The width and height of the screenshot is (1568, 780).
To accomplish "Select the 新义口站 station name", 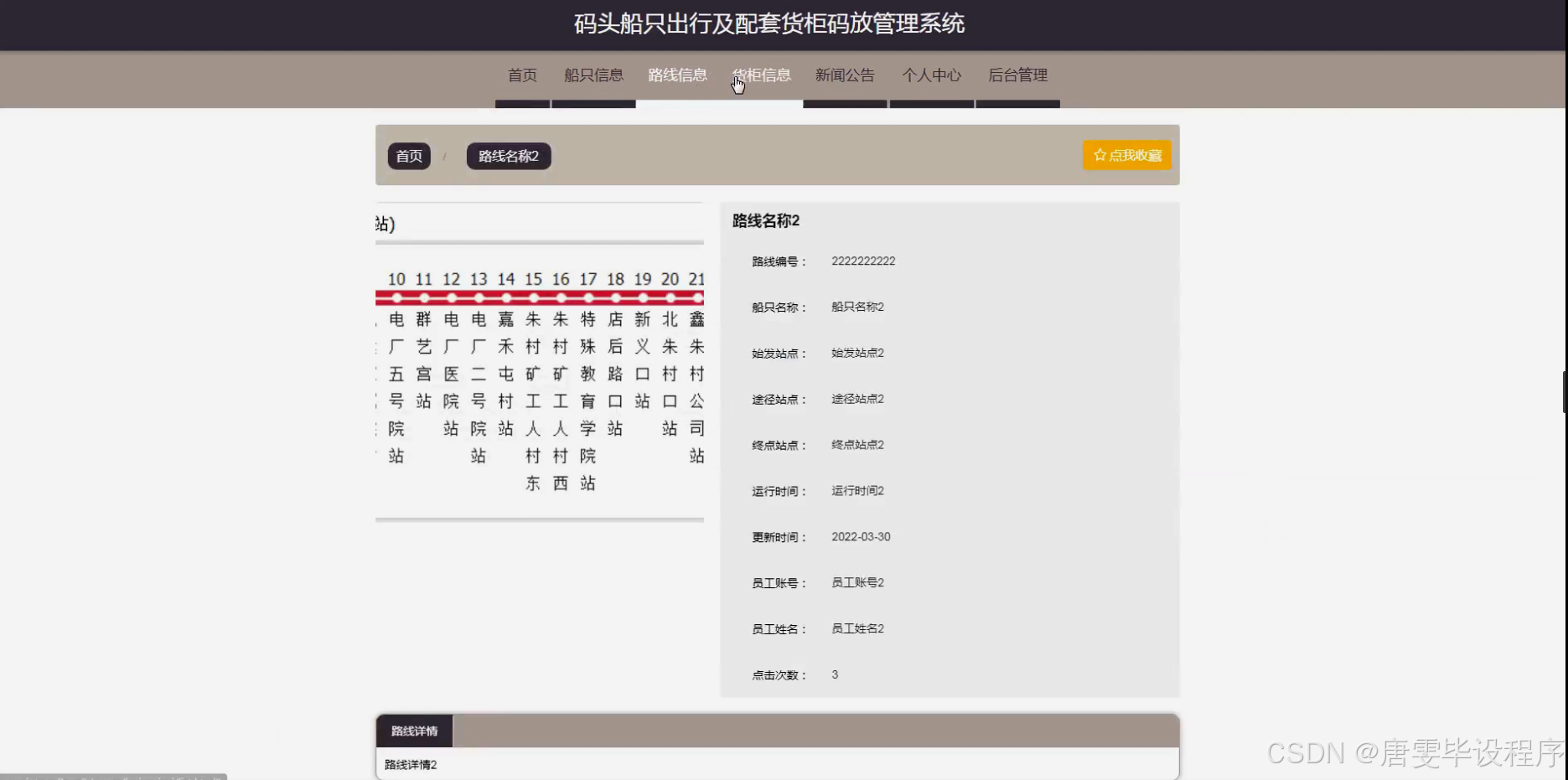I will (643, 360).
